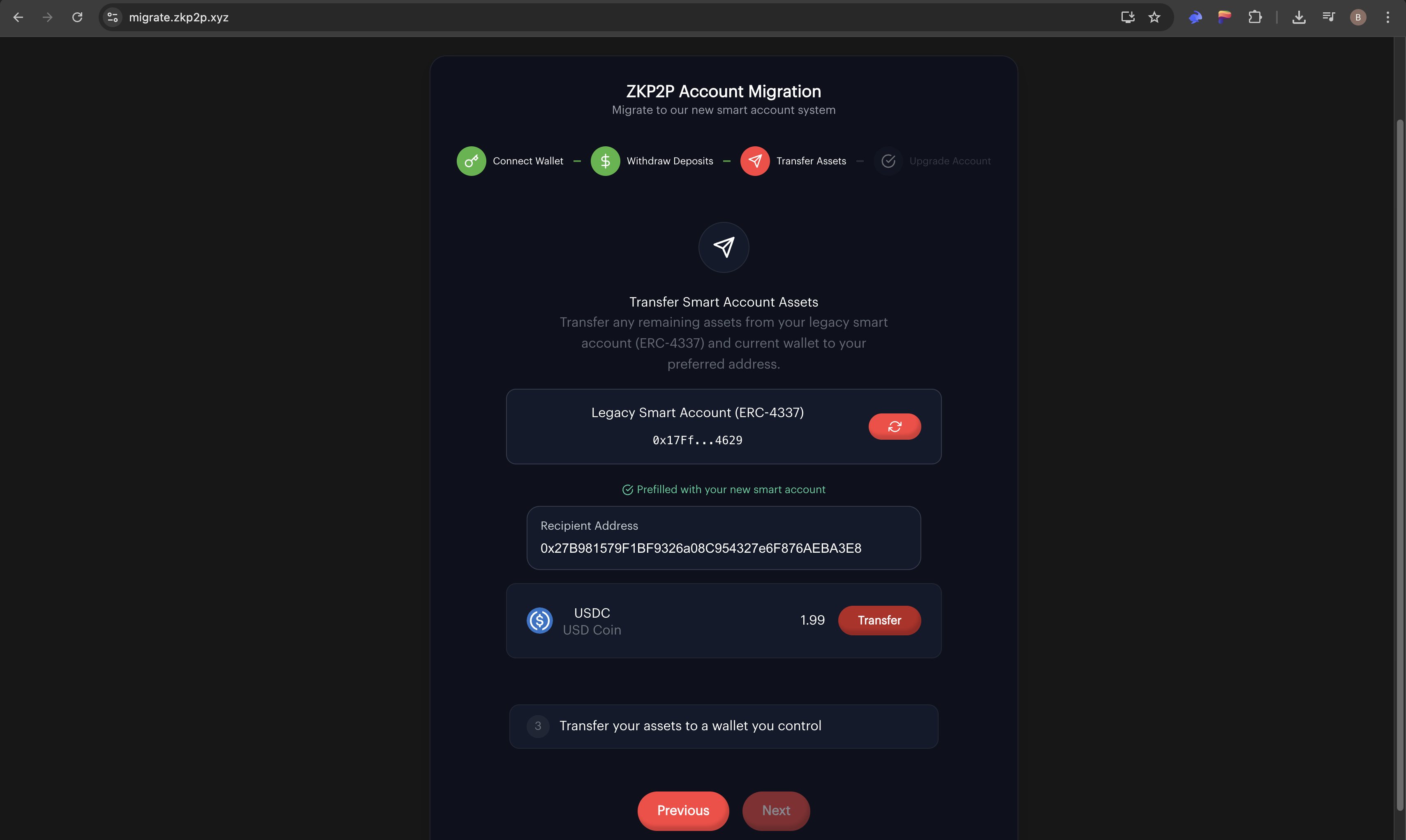1406x840 pixels.
Task: Refresh the legacy smart account balance
Action: (x=895, y=427)
